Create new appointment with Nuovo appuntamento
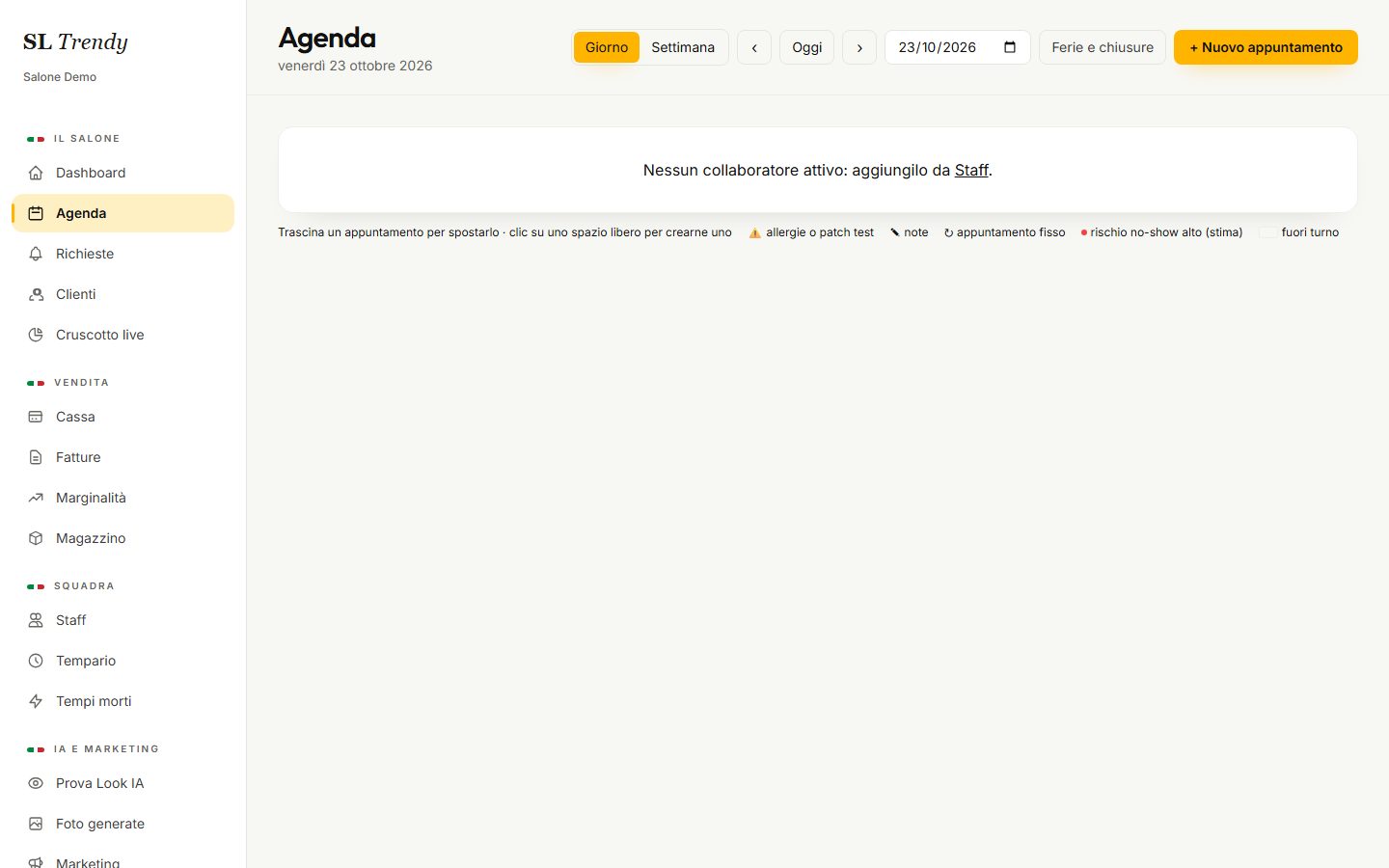The height and width of the screenshot is (868, 1389). [x=1266, y=47]
